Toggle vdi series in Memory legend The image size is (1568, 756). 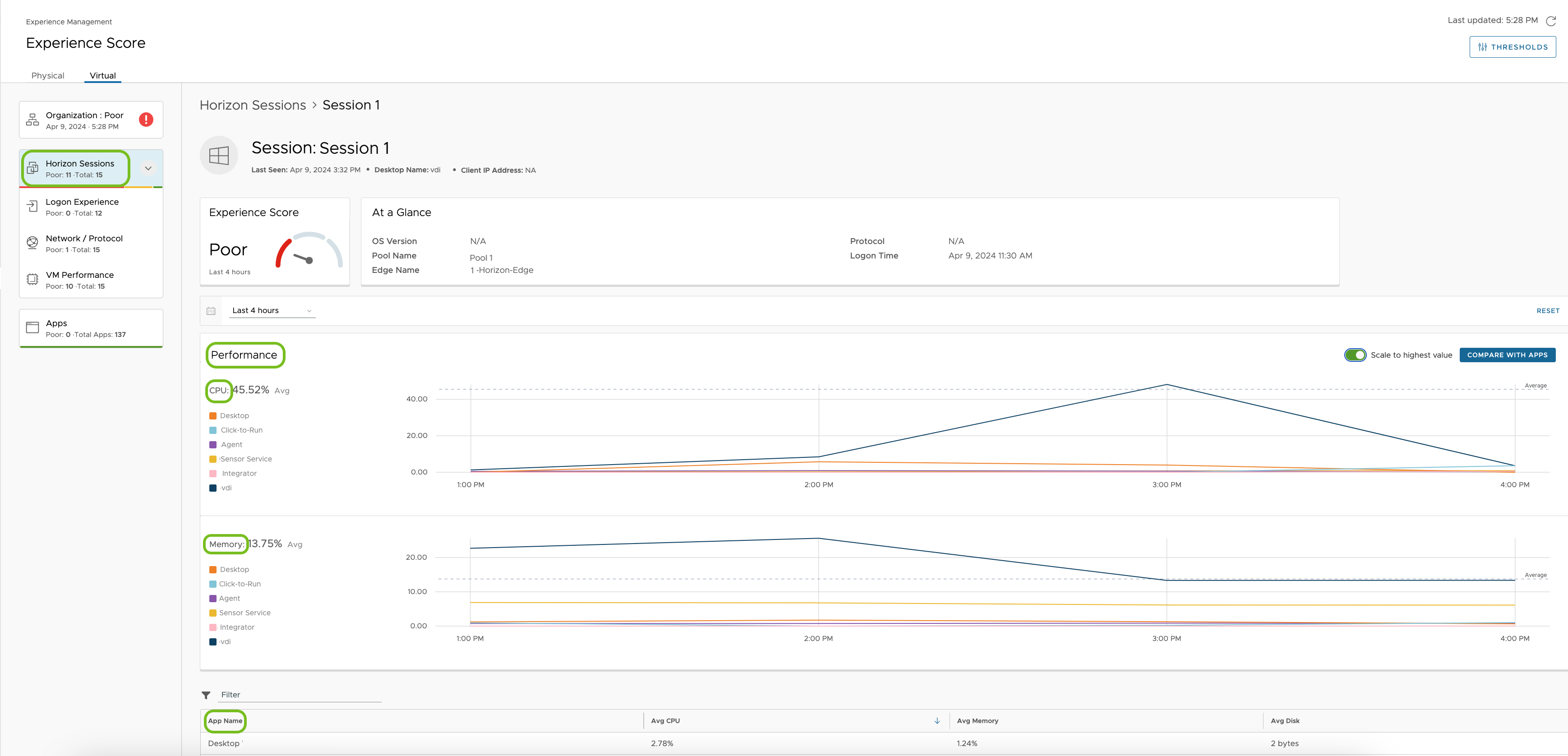pyautogui.click(x=220, y=642)
